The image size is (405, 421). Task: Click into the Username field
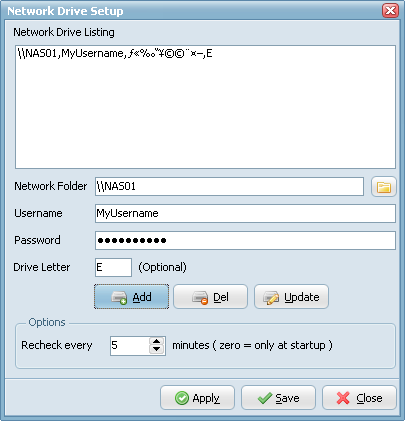click(245, 213)
